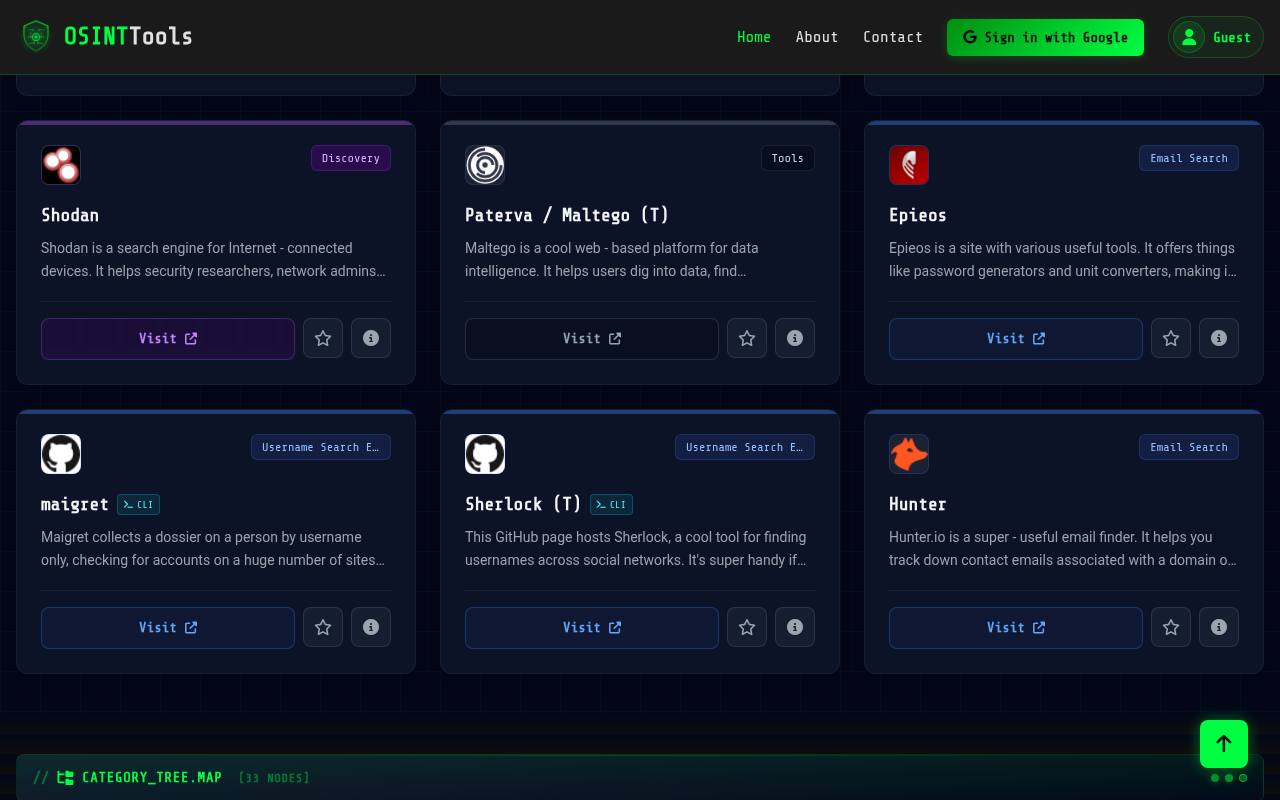Open the Guest account menu

1216,37
